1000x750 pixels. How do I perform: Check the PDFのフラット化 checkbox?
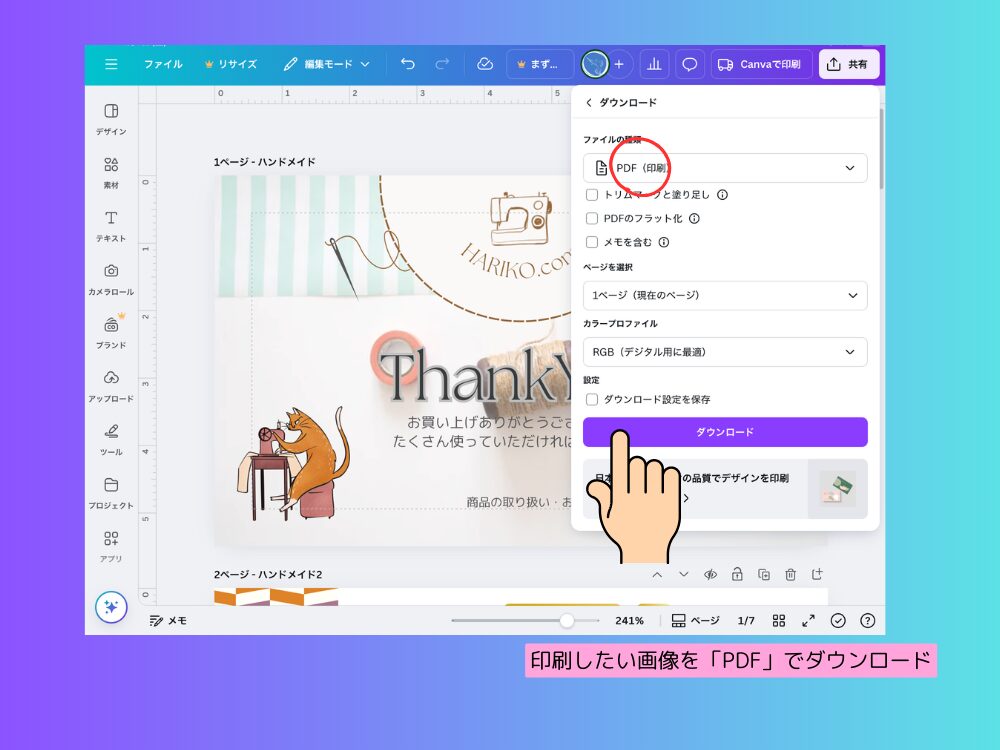[592, 218]
